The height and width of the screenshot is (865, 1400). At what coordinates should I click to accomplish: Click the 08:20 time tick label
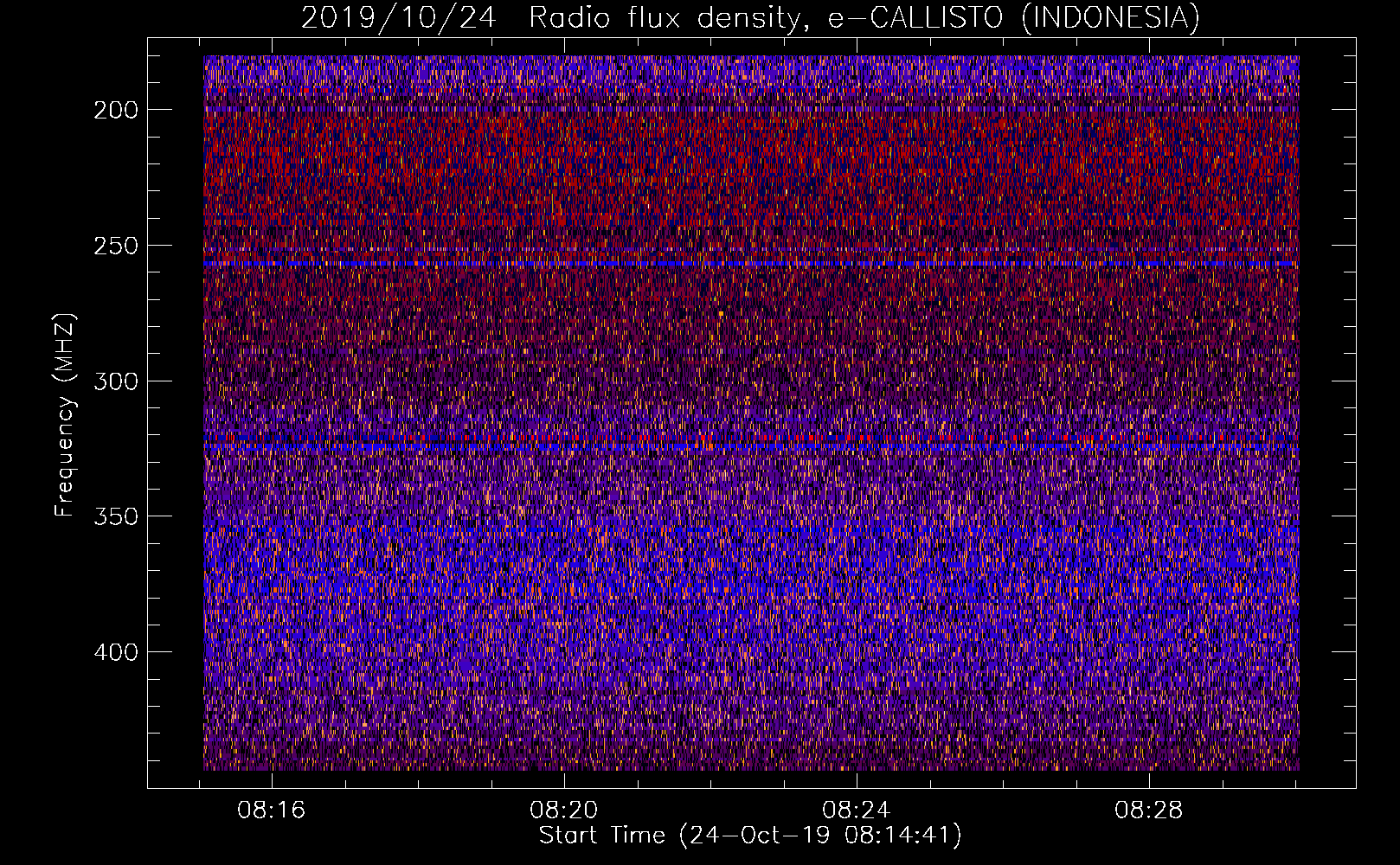[564, 811]
